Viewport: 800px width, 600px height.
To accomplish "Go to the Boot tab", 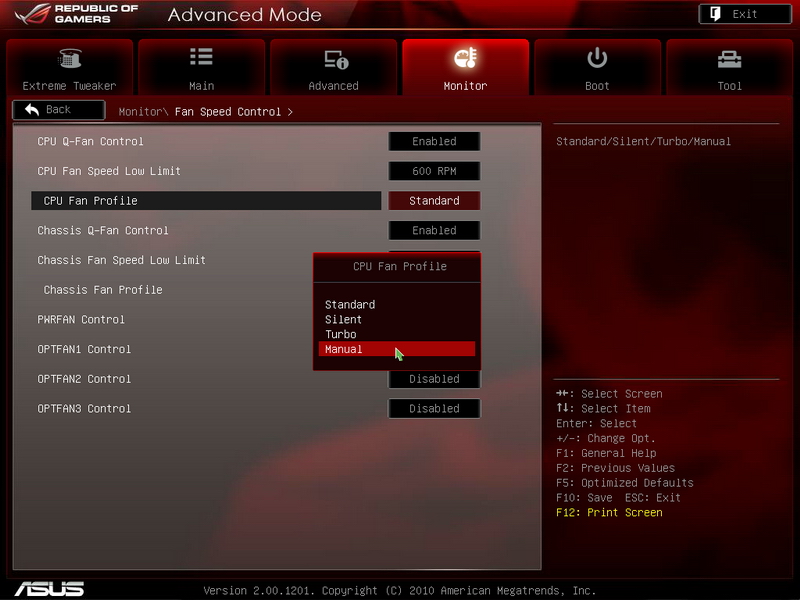I will [x=597, y=67].
